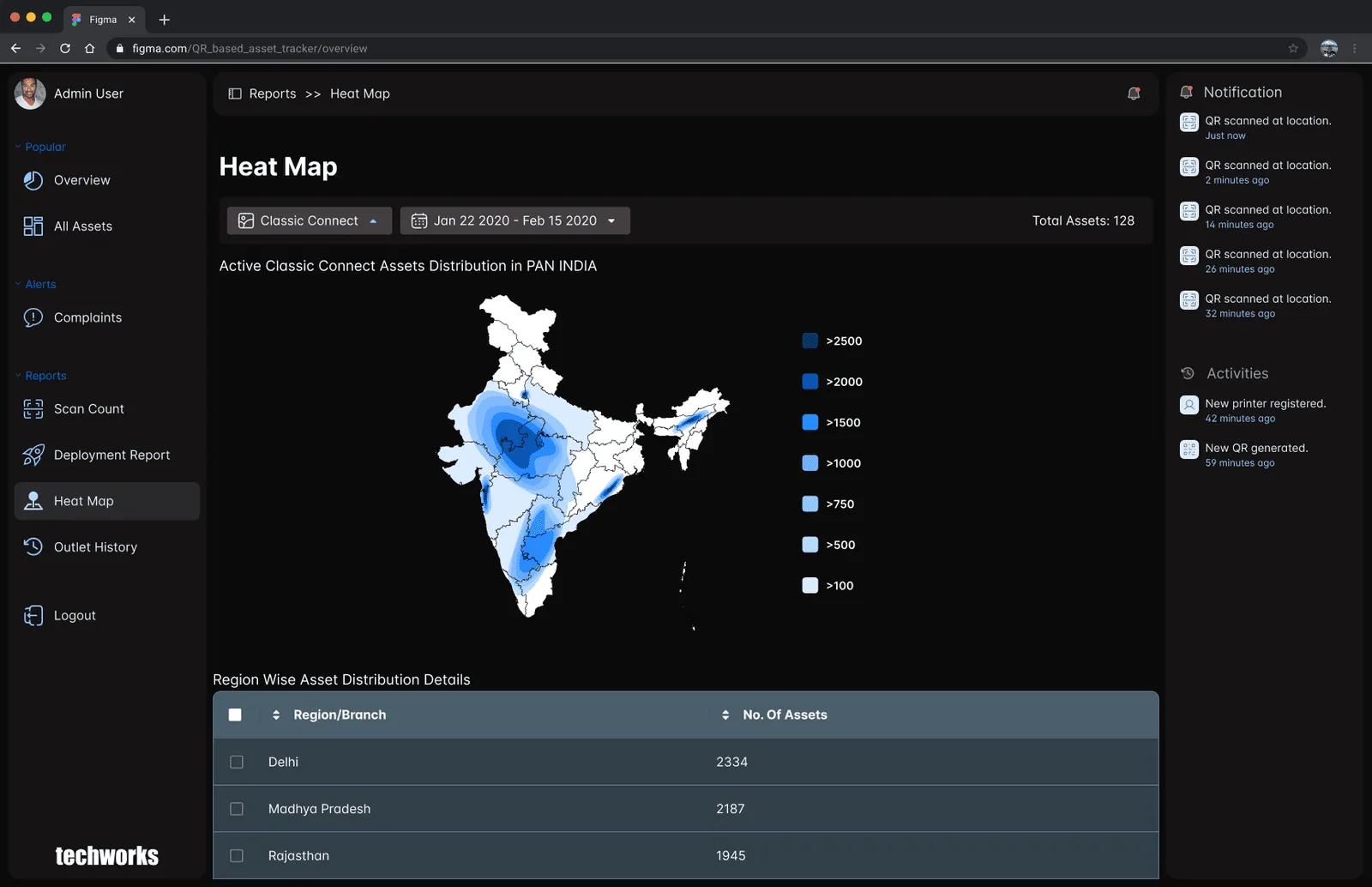Screen dimensions: 1372x887
Task: Click the 2334 asset count cell
Action: point(731,762)
